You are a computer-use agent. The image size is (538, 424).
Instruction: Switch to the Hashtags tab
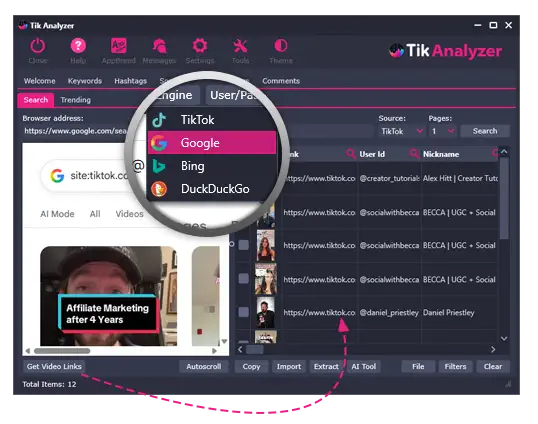click(x=131, y=81)
